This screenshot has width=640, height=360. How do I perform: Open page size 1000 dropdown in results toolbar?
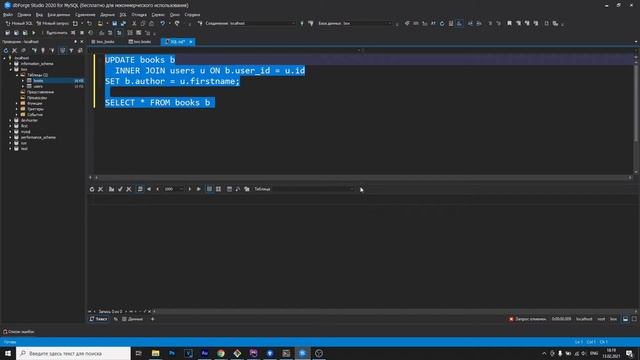click(x=174, y=189)
